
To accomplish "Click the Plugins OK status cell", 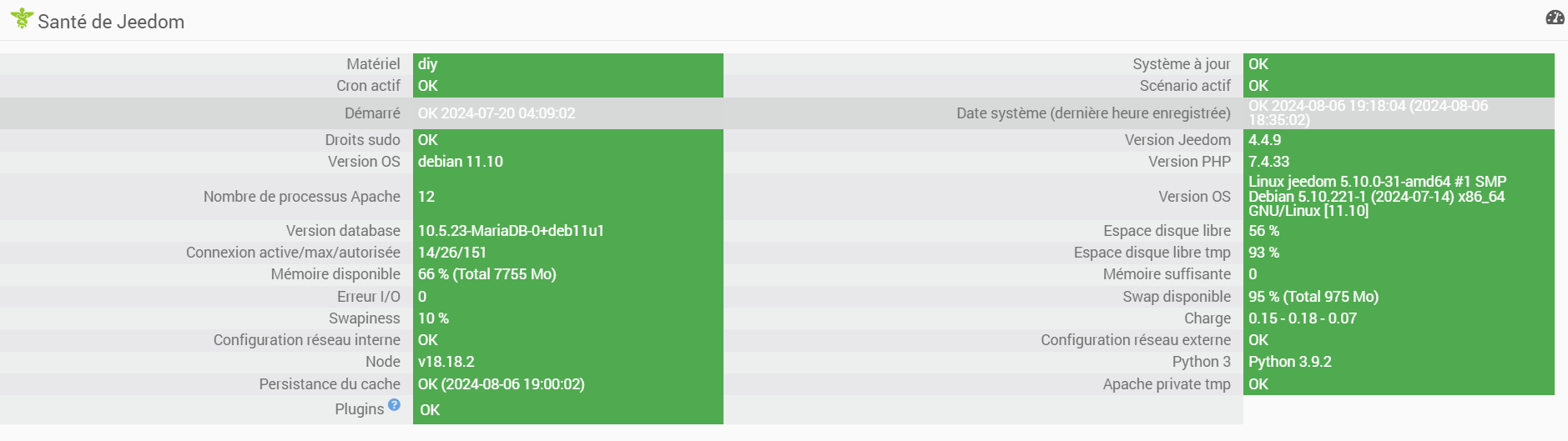I will point(568,409).
